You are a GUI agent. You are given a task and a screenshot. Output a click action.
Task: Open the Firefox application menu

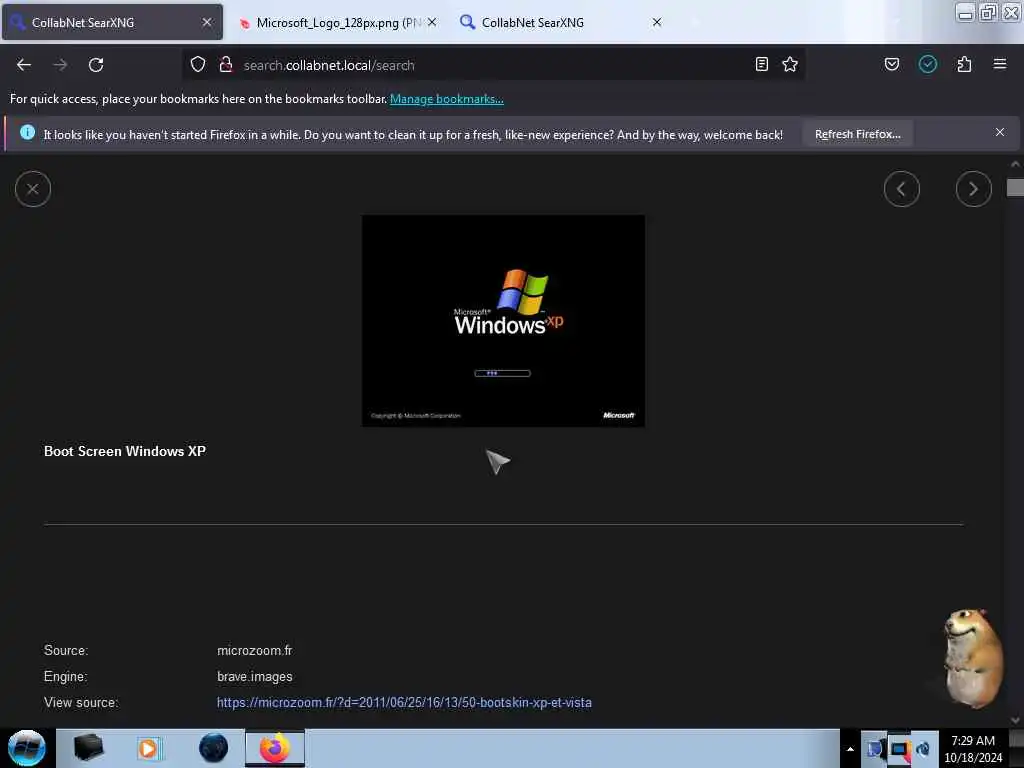pyautogui.click(x=999, y=64)
